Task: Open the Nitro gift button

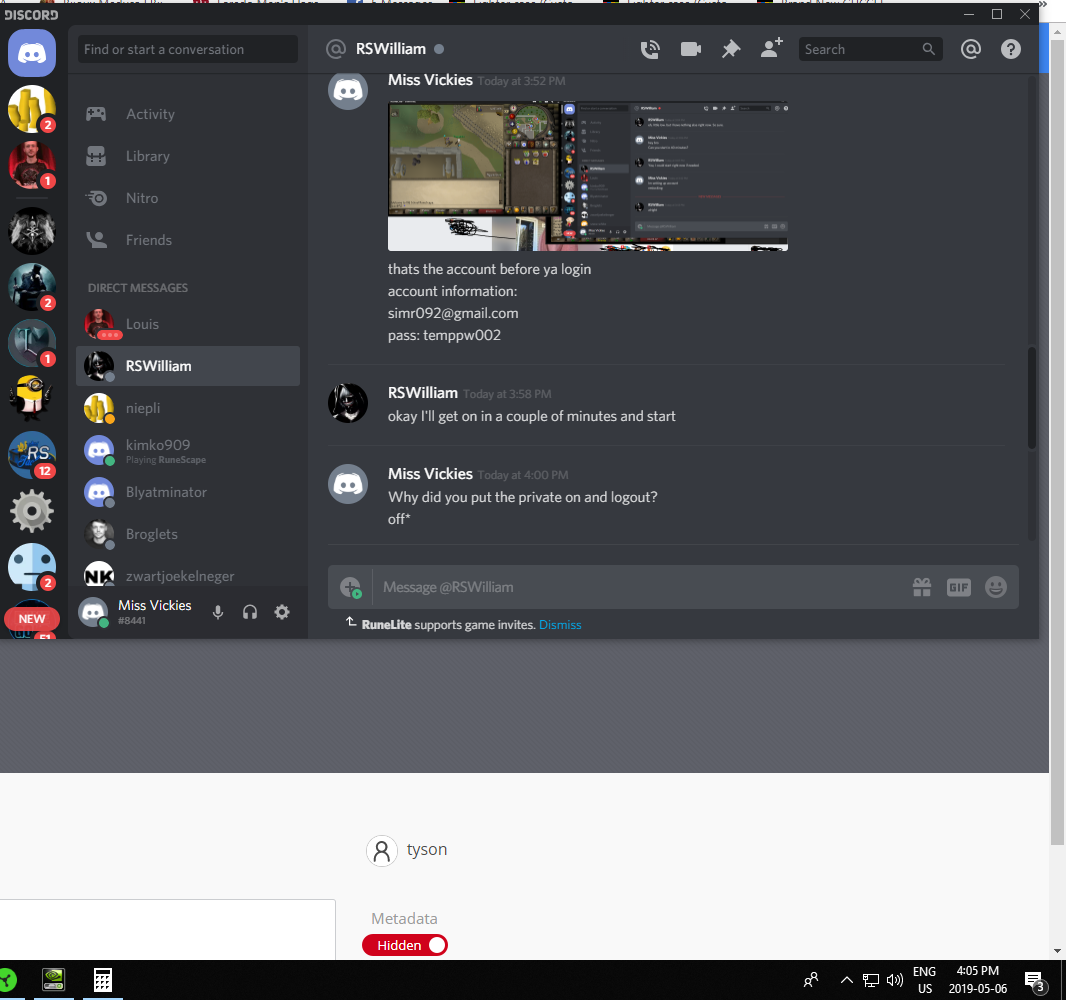Action: pos(922,587)
